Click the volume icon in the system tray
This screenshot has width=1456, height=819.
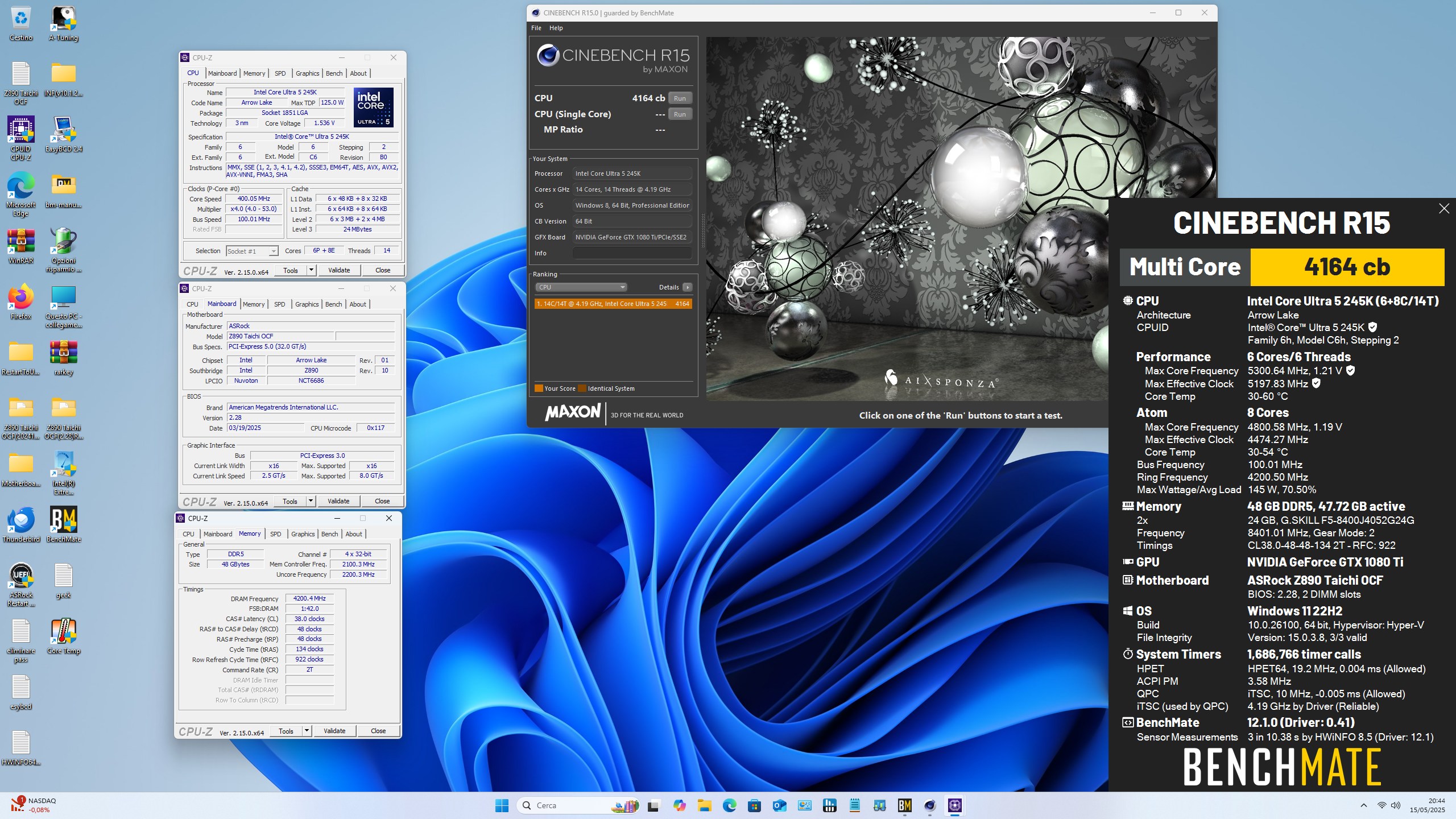point(1396,805)
